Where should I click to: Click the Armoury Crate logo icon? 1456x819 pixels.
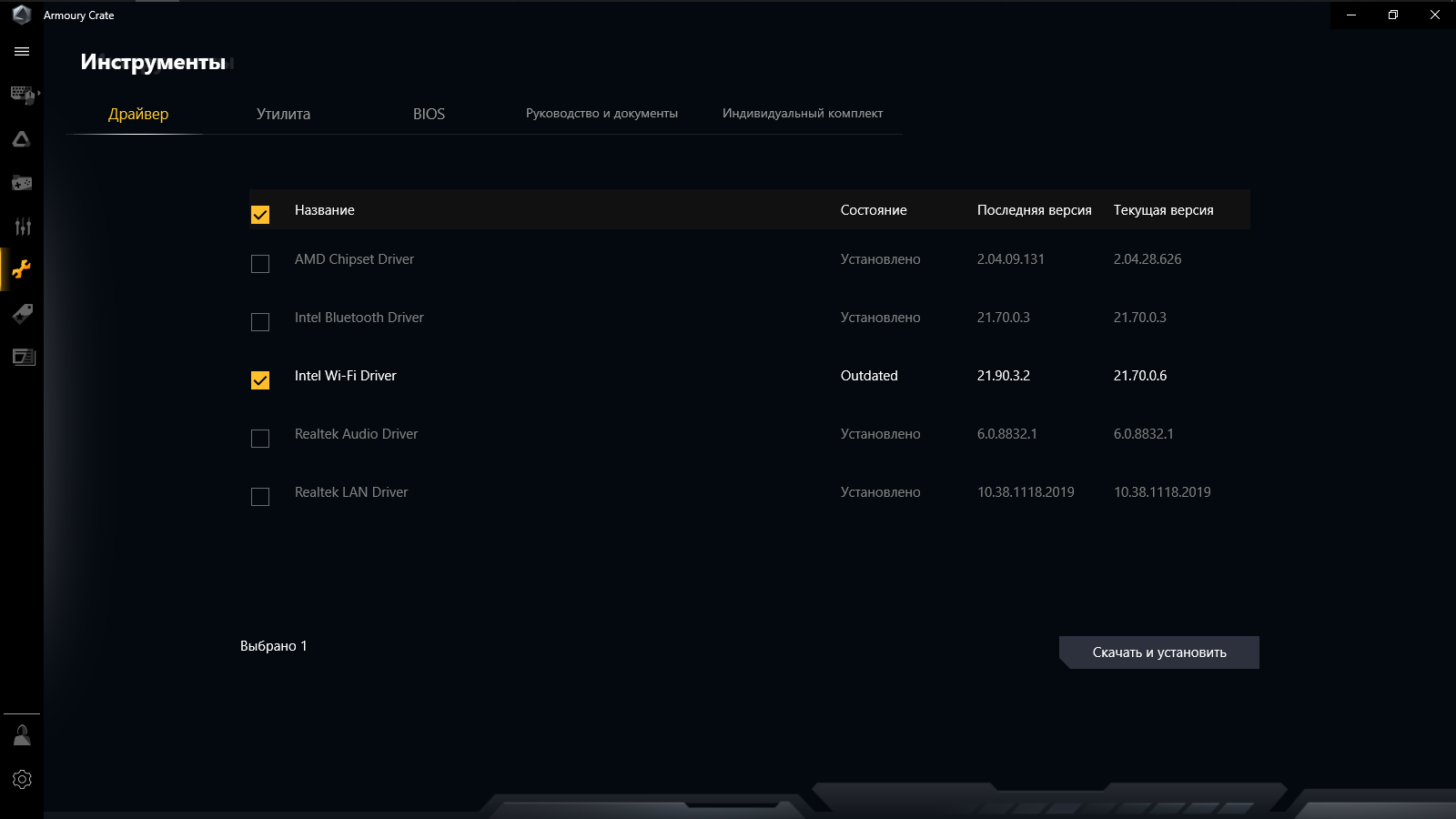pyautogui.click(x=22, y=15)
